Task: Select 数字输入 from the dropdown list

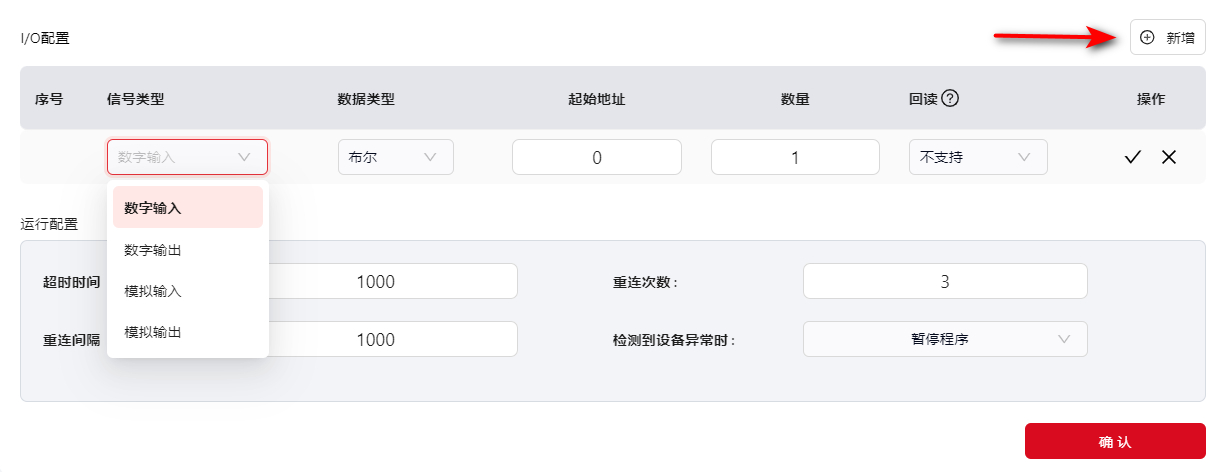Action: [x=188, y=208]
